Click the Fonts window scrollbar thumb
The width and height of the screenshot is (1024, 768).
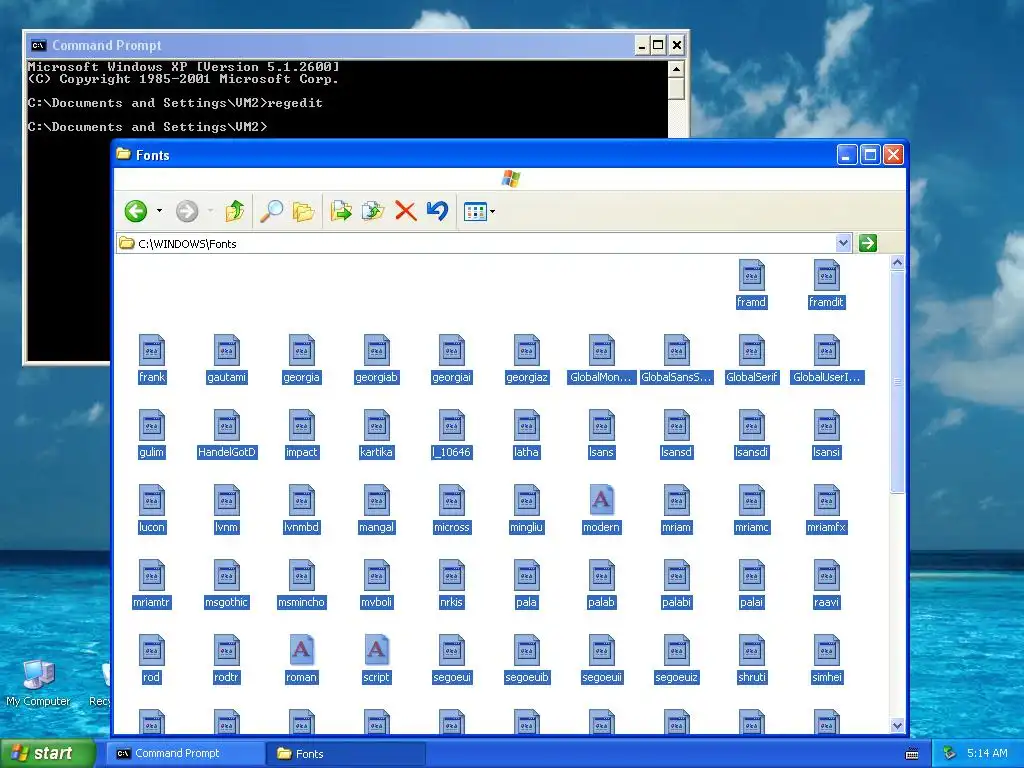tap(897, 382)
